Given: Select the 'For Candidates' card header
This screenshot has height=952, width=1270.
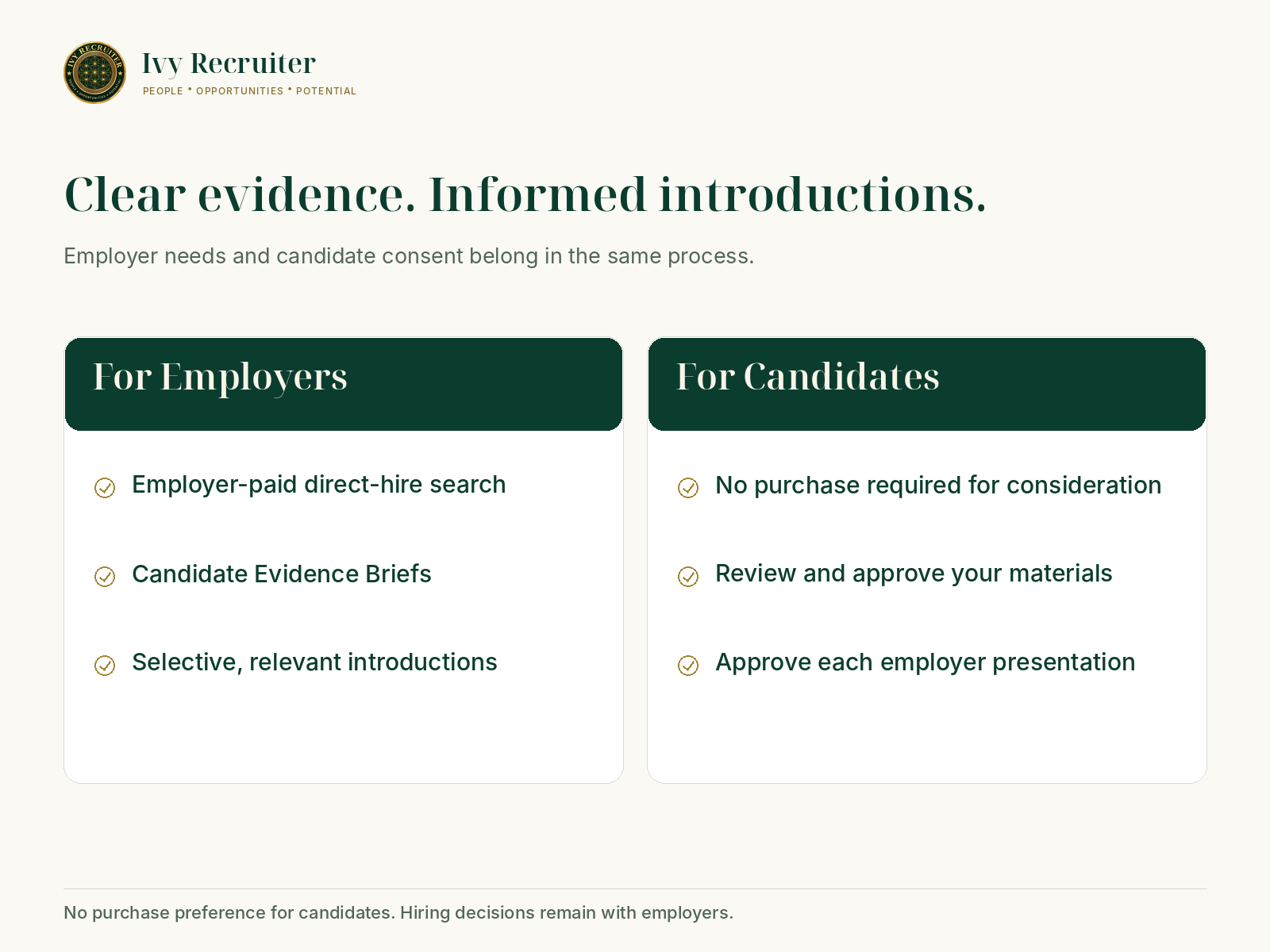Looking at the screenshot, I should pyautogui.click(x=927, y=384).
